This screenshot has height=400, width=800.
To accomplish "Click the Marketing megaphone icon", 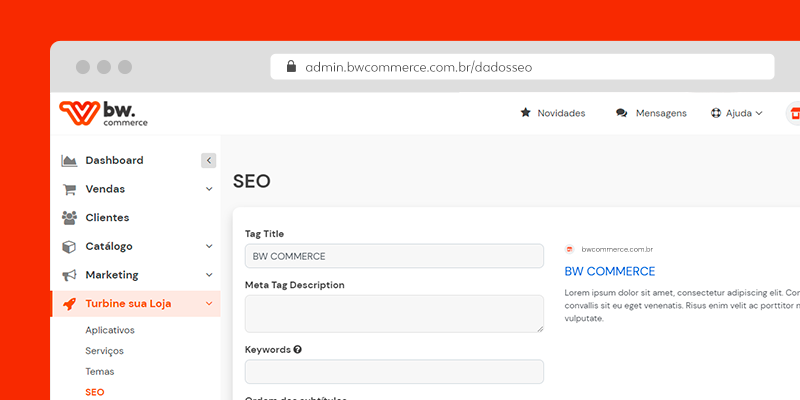I will pyautogui.click(x=69, y=275).
